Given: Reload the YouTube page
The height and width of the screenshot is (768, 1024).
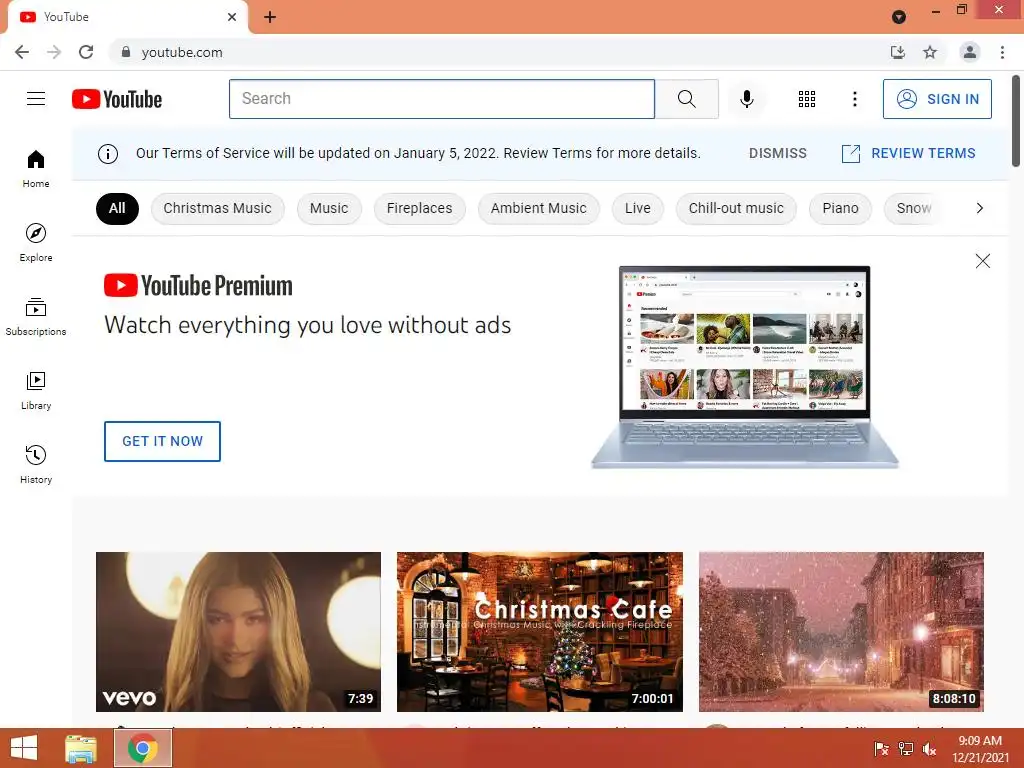Looking at the screenshot, I should click(86, 52).
